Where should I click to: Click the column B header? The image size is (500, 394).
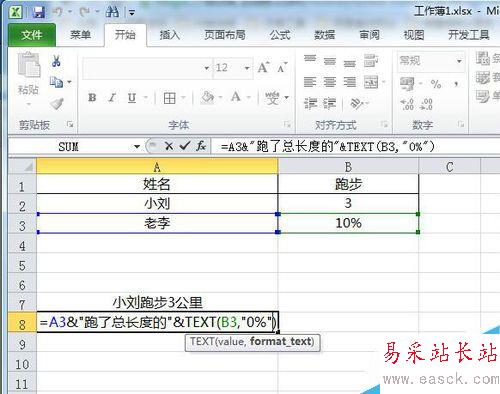coord(348,166)
